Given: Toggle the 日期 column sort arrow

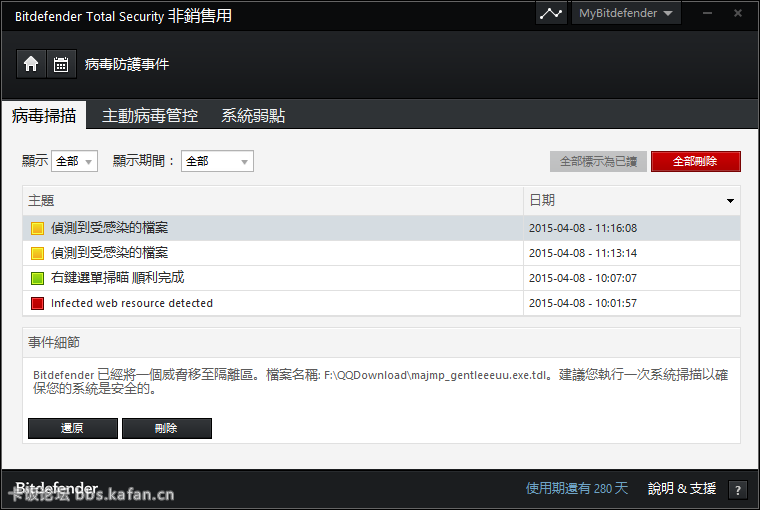Looking at the screenshot, I should [x=730, y=201].
